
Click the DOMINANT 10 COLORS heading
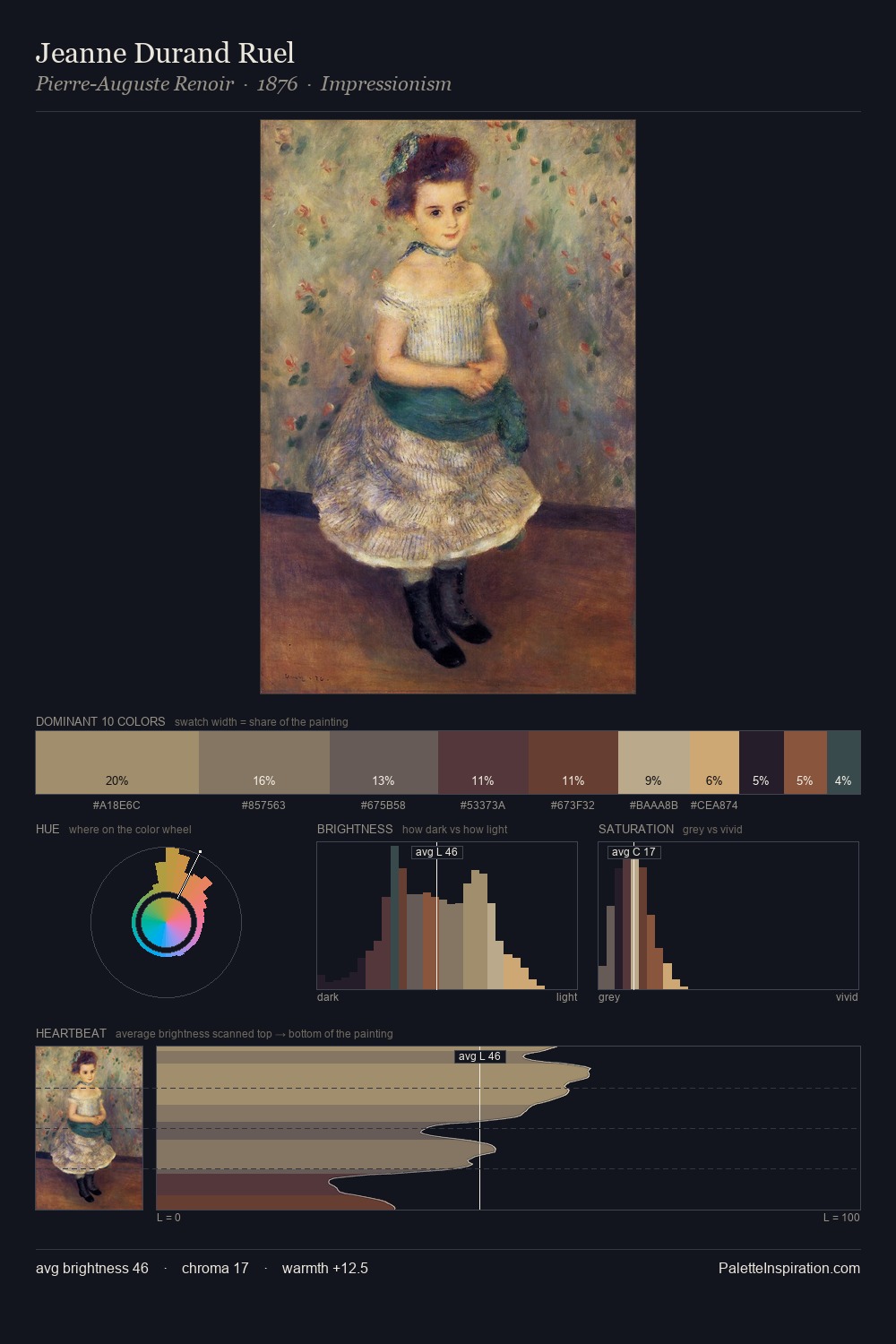[x=100, y=721]
